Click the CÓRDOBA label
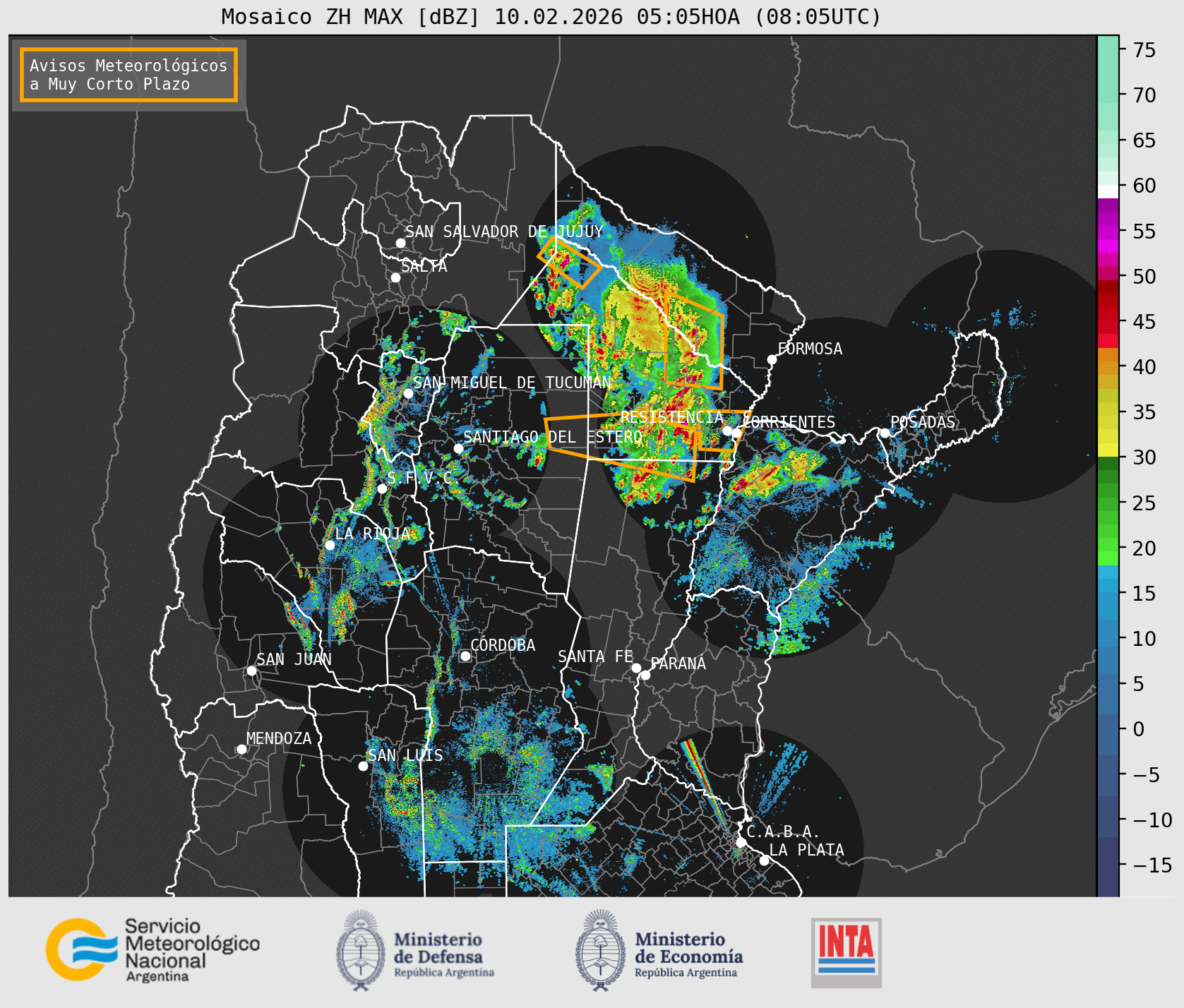This screenshot has width=1184, height=1008. coord(503,644)
